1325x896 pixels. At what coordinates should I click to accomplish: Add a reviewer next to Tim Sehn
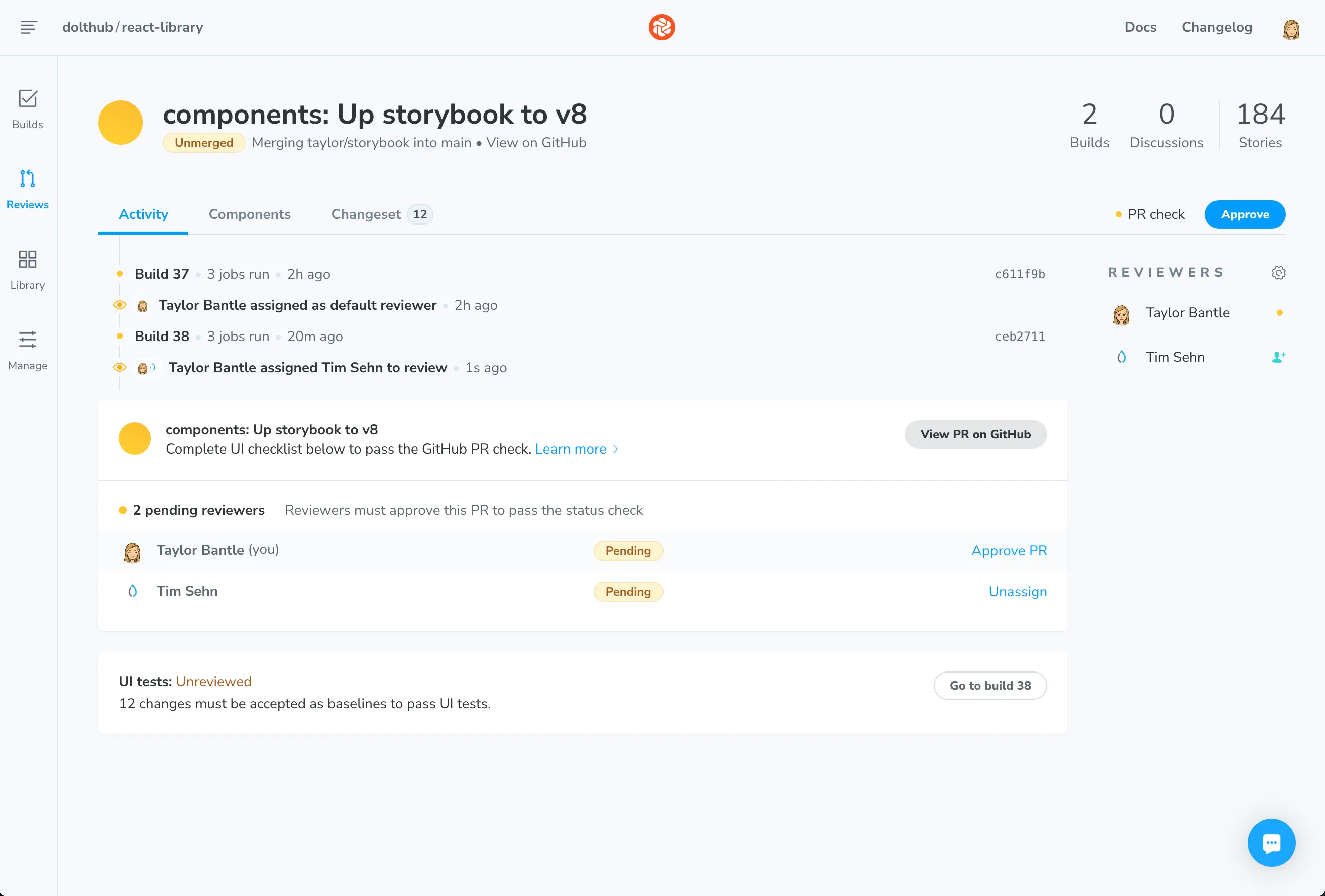1279,357
